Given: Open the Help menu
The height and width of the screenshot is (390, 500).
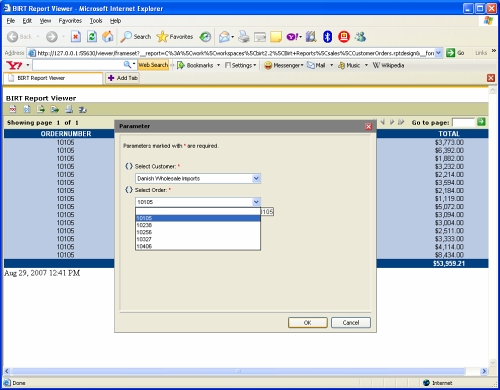Looking at the screenshot, I should point(115,21).
